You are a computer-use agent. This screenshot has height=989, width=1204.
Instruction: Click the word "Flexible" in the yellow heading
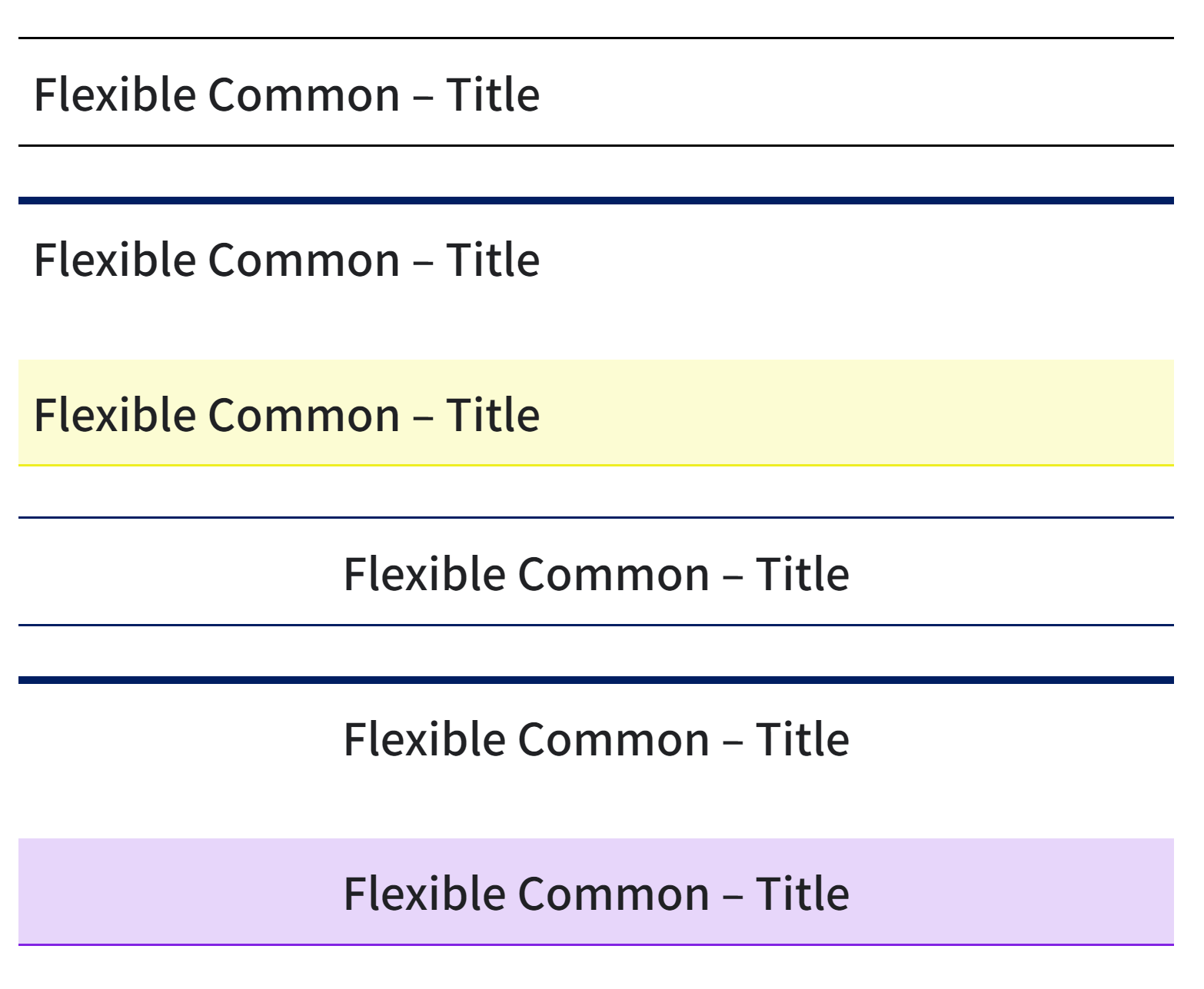tap(115, 415)
